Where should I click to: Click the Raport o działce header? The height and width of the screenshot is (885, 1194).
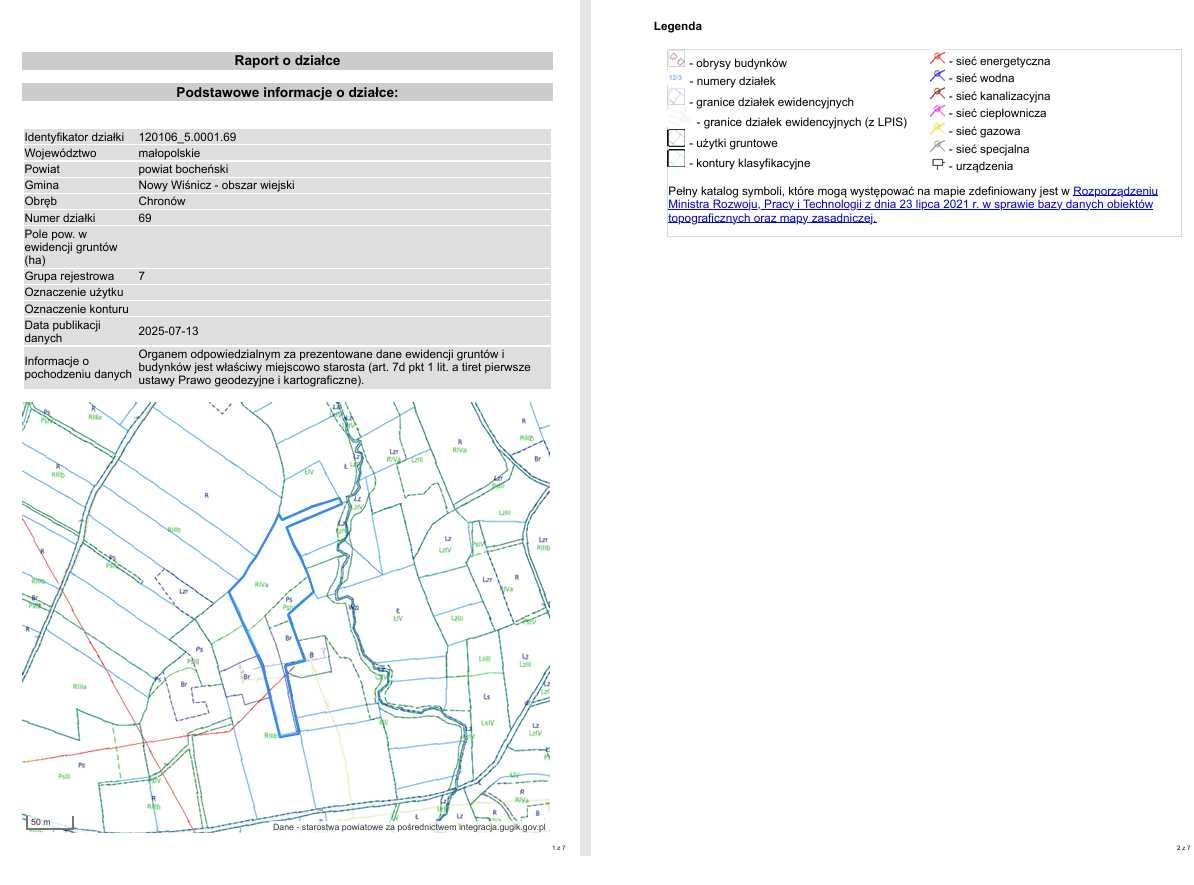[287, 61]
